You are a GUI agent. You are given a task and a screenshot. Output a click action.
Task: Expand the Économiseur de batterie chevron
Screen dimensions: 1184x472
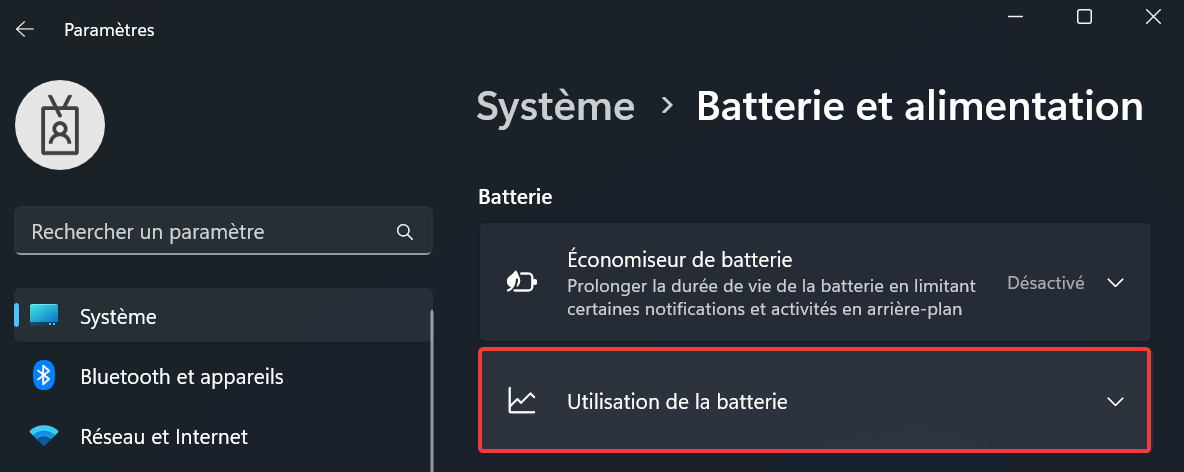coord(1115,283)
